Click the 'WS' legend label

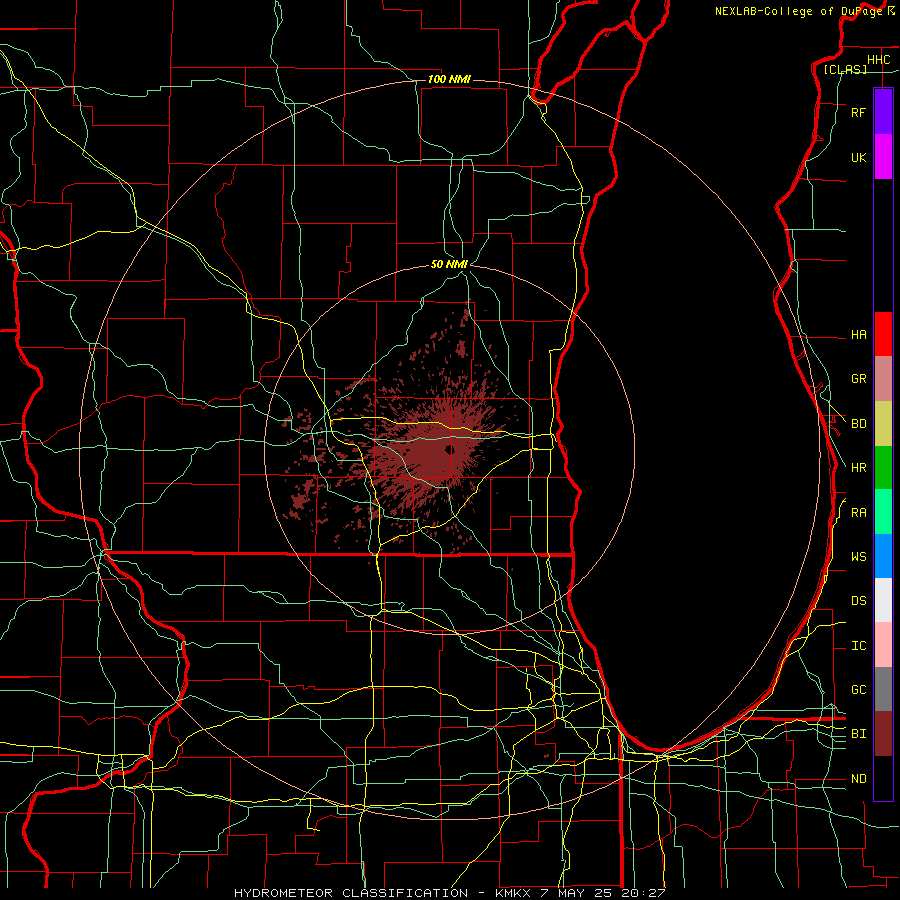pyautogui.click(x=858, y=557)
